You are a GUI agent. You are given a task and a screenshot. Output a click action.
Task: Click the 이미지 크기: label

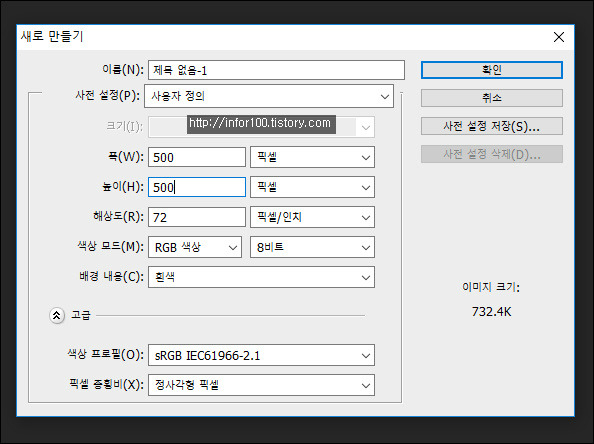(x=491, y=287)
